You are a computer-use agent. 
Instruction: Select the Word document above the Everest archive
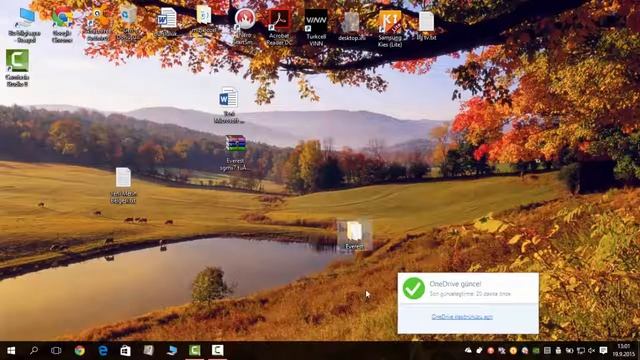[x=229, y=105]
